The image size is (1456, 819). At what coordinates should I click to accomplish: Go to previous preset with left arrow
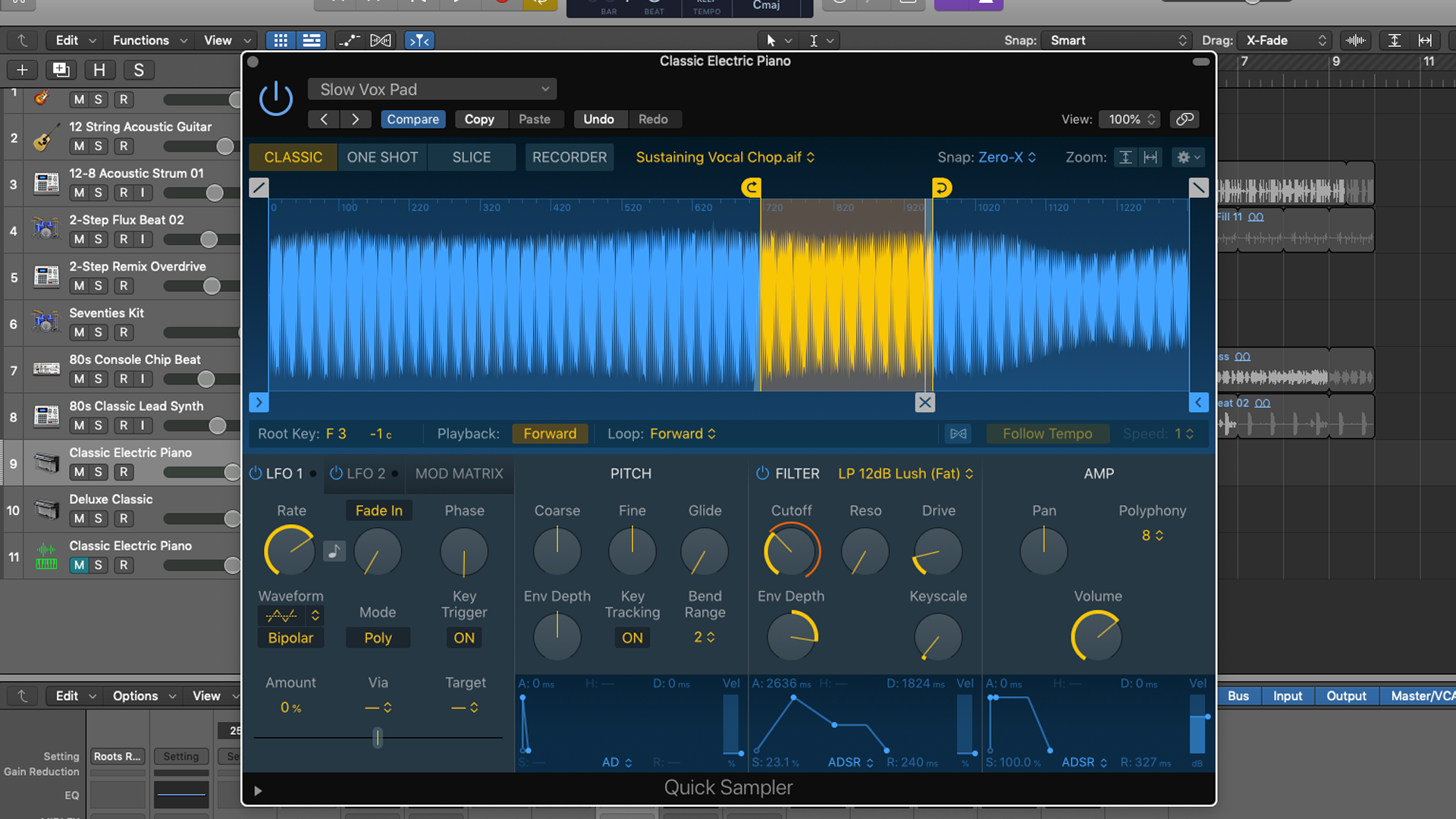324,119
